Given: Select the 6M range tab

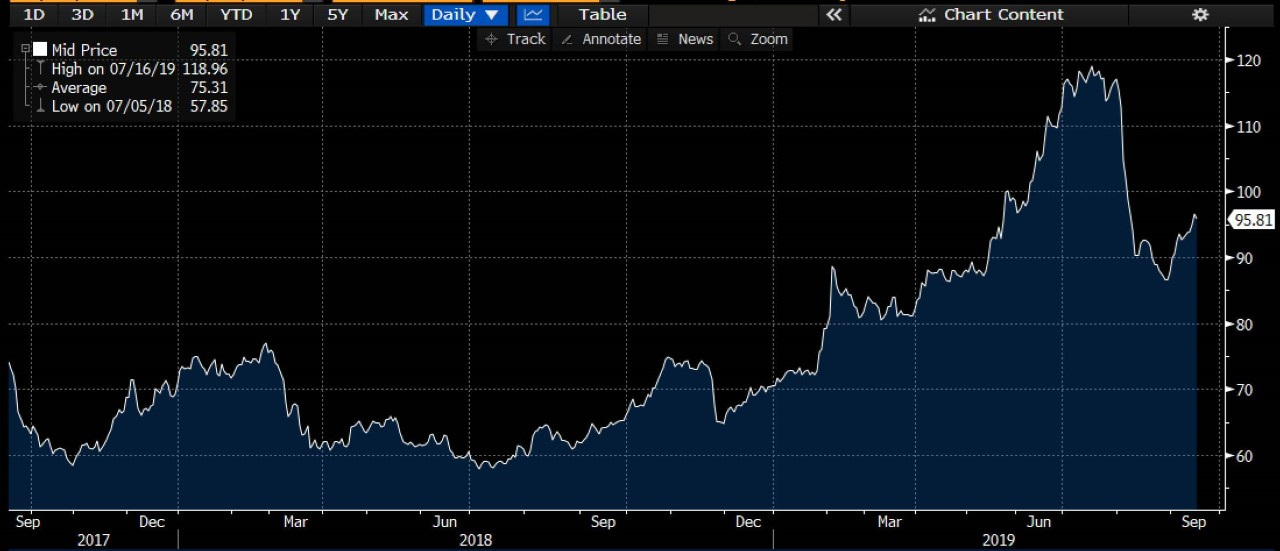Looking at the screenshot, I should click(x=182, y=15).
